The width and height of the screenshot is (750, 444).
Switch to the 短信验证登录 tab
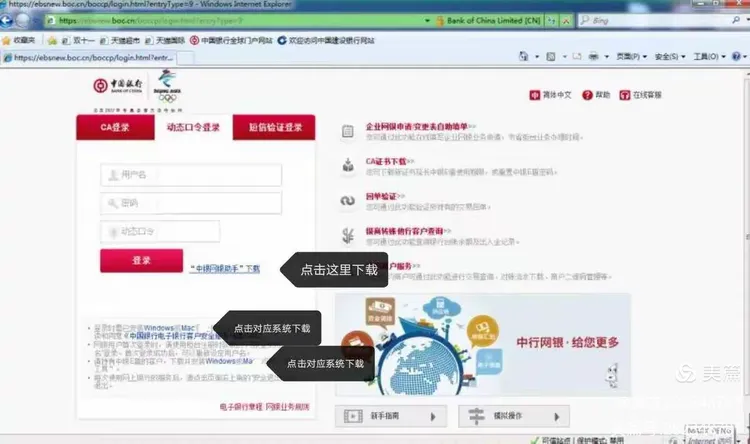point(274,127)
